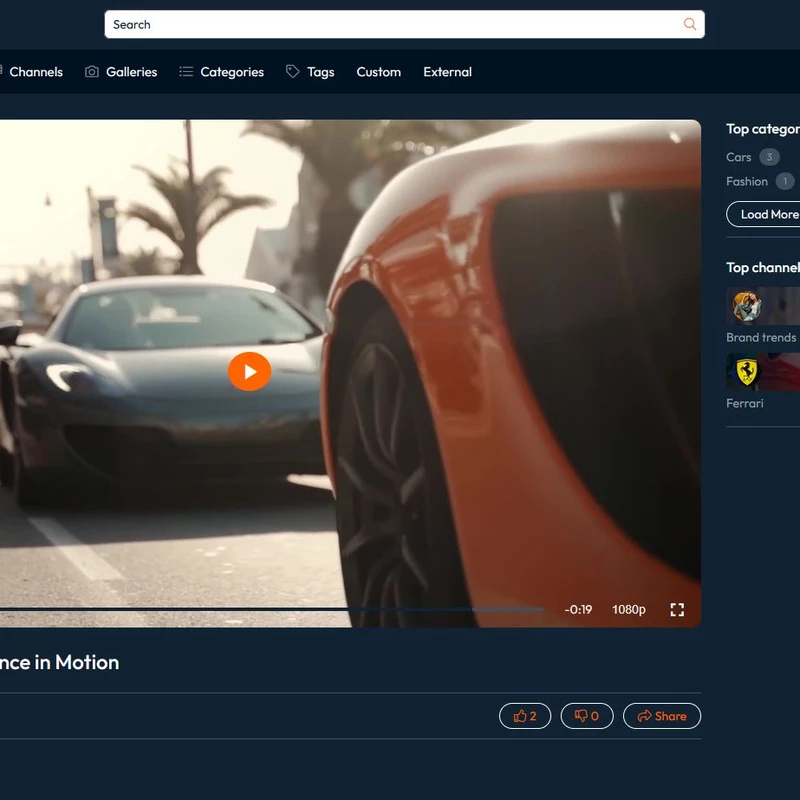Open the Custom menu item
Image resolution: width=800 pixels, height=800 pixels.
pyautogui.click(x=378, y=72)
